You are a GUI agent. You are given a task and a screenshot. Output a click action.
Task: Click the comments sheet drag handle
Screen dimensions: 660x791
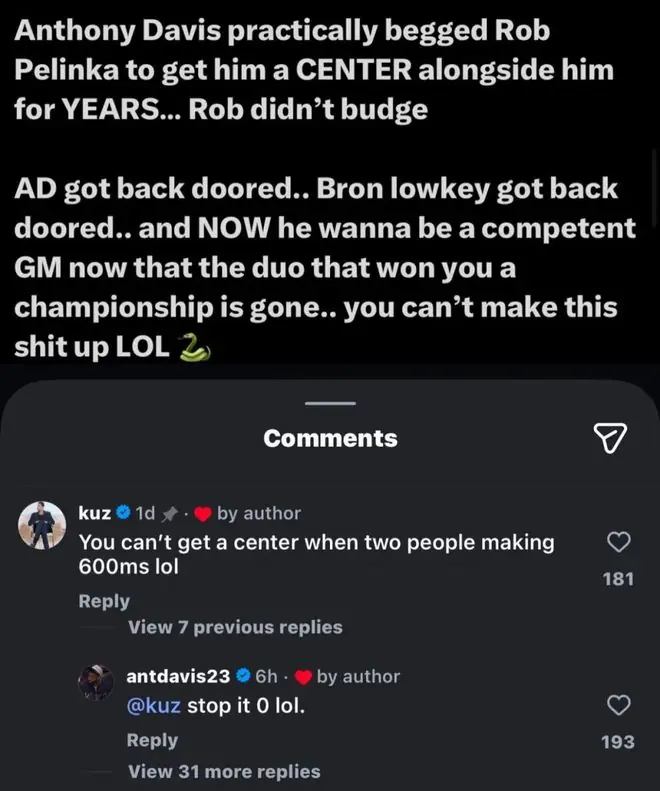(x=331, y=404)
